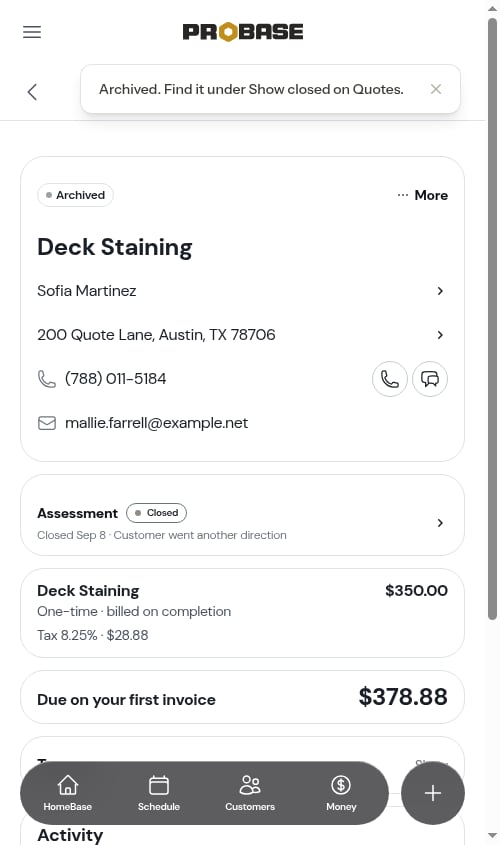Click 'Due on your first invoice' label

coord(127,700)
